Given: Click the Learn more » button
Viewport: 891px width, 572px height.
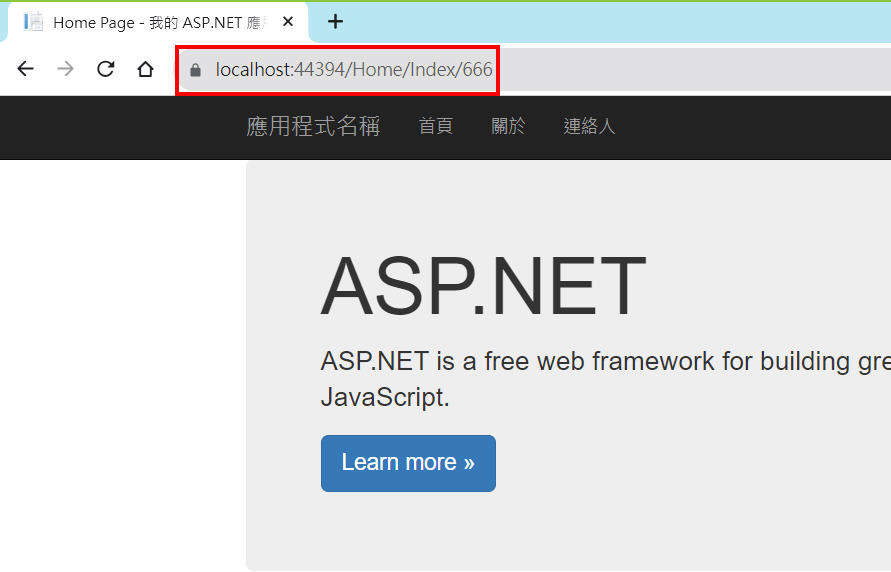Looking at the screenshot, I should (x=408, y=463).
